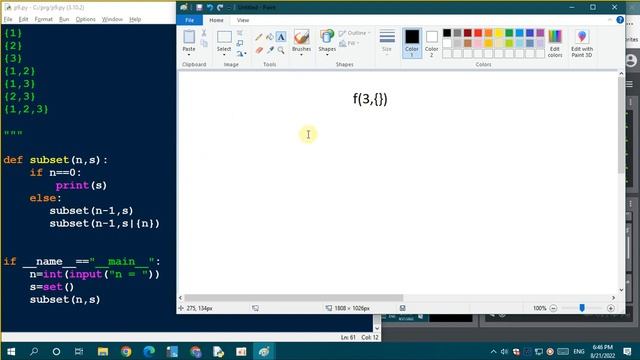Pick the purple color swatch

pos(540,33)
